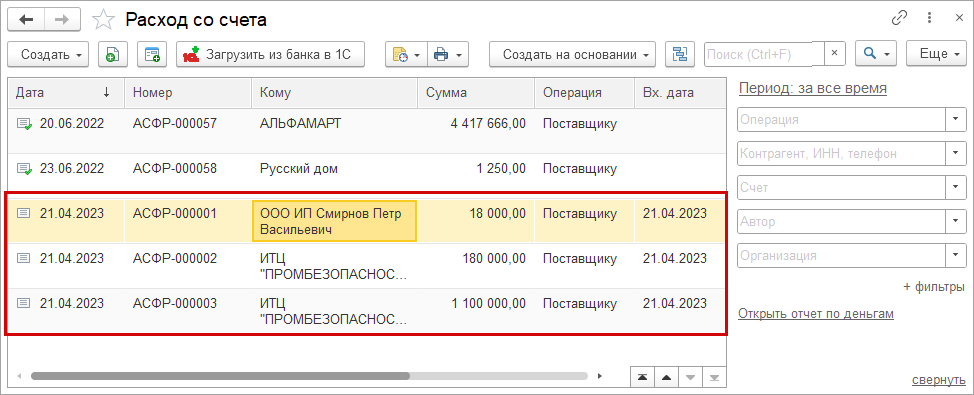Select the posted document icon for 20.06.2022

[24, 124]
